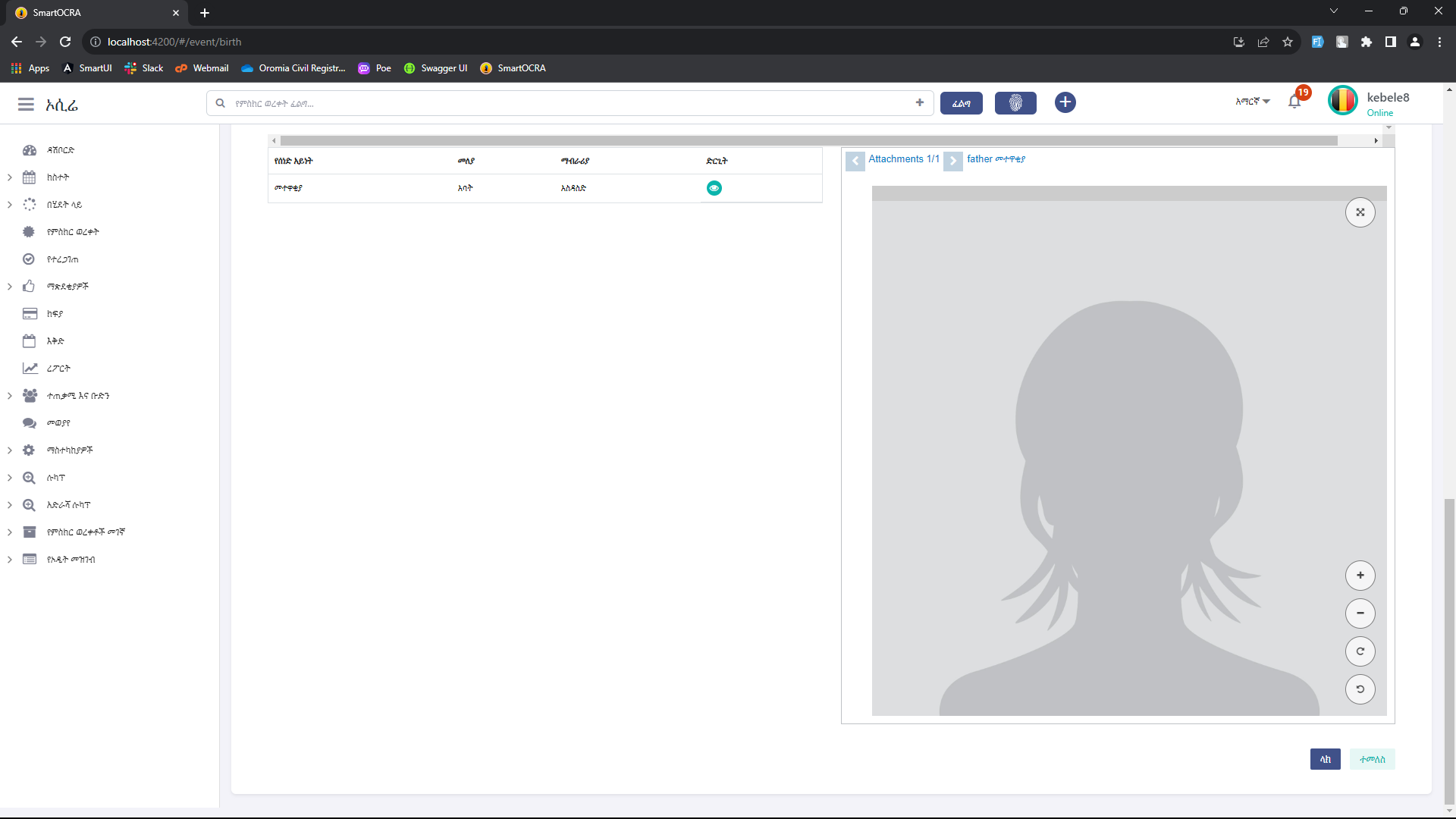Screen dimensions: 1456x819
Task: Zoom out with the viewer minus button
Action: [1360, 613]
